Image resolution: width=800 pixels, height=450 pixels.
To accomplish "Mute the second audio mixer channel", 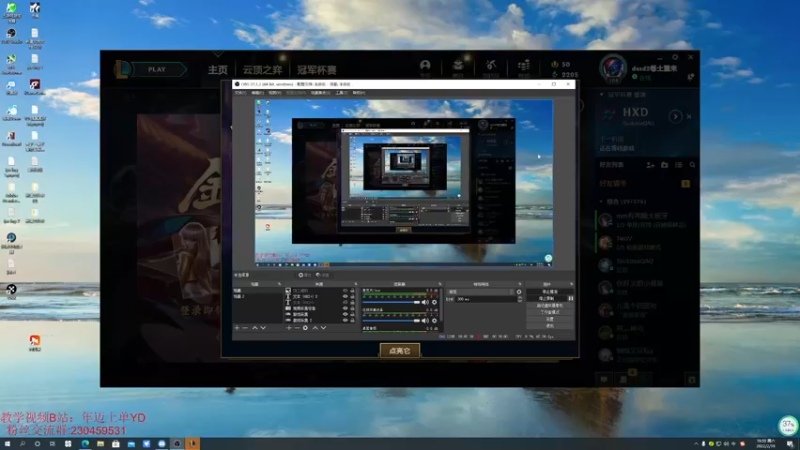I will pos(426,321).
